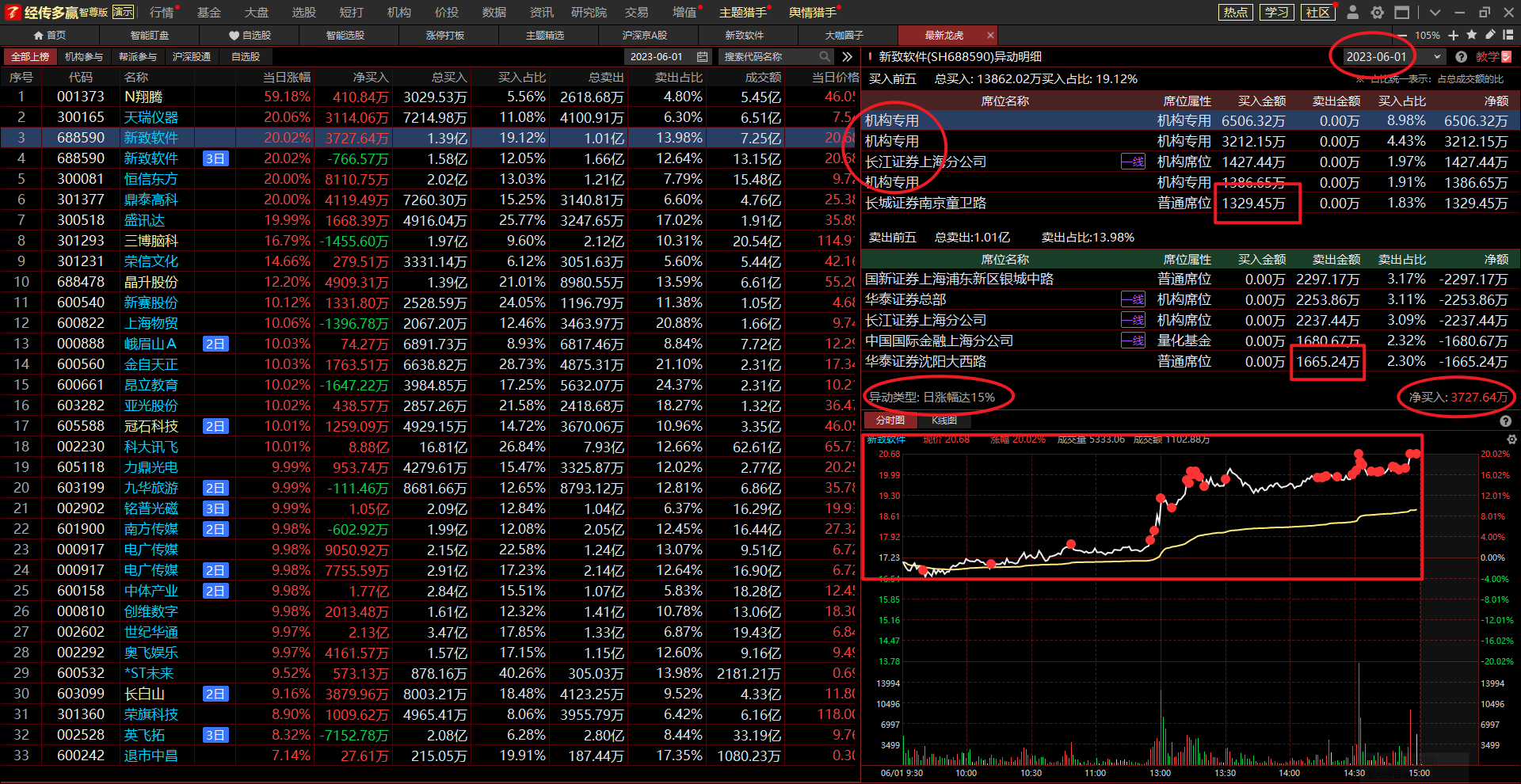Open chart settings gear icon

[x=1511, y=440]
